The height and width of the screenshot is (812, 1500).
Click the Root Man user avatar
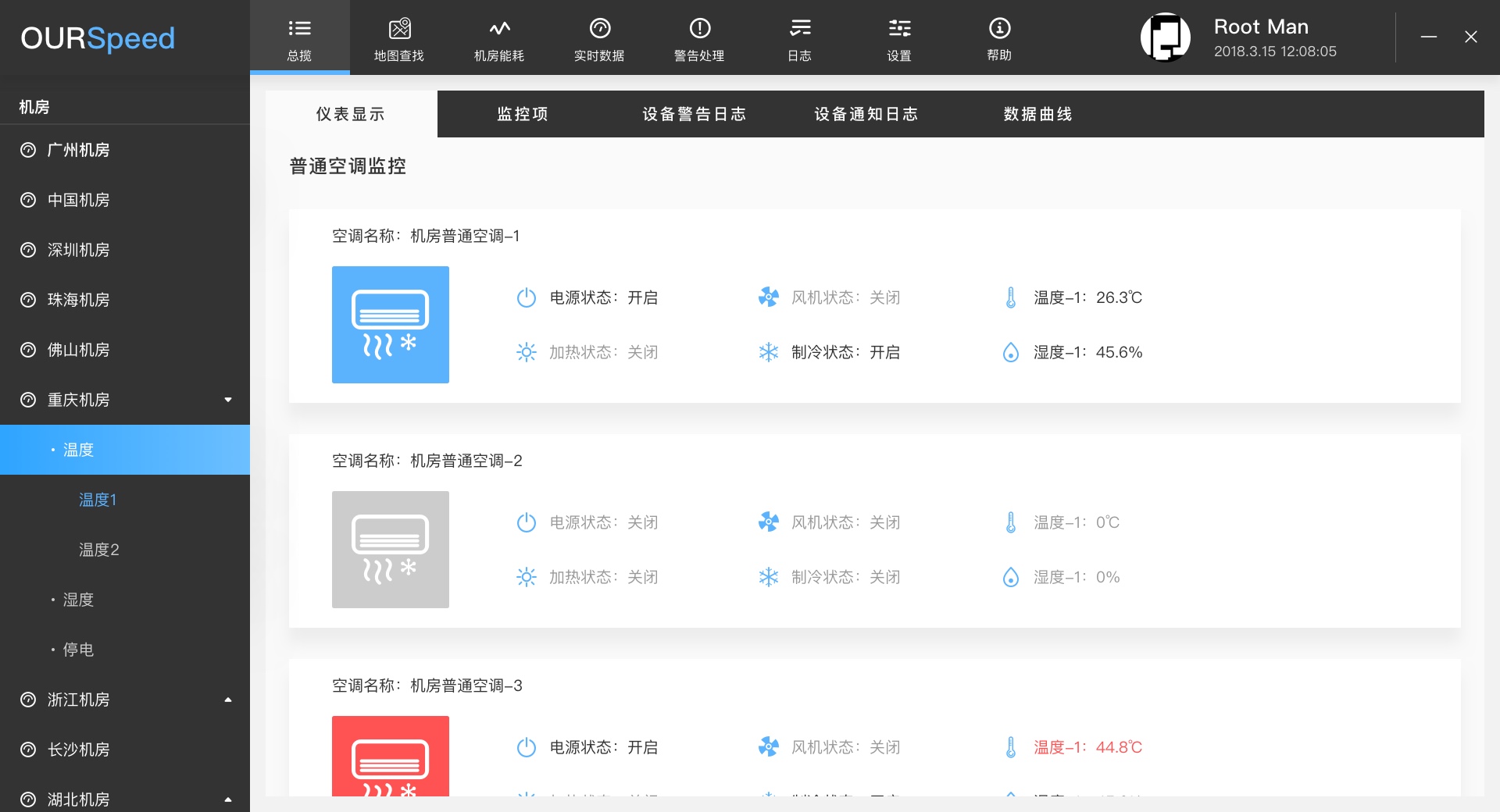[1165, 37]
